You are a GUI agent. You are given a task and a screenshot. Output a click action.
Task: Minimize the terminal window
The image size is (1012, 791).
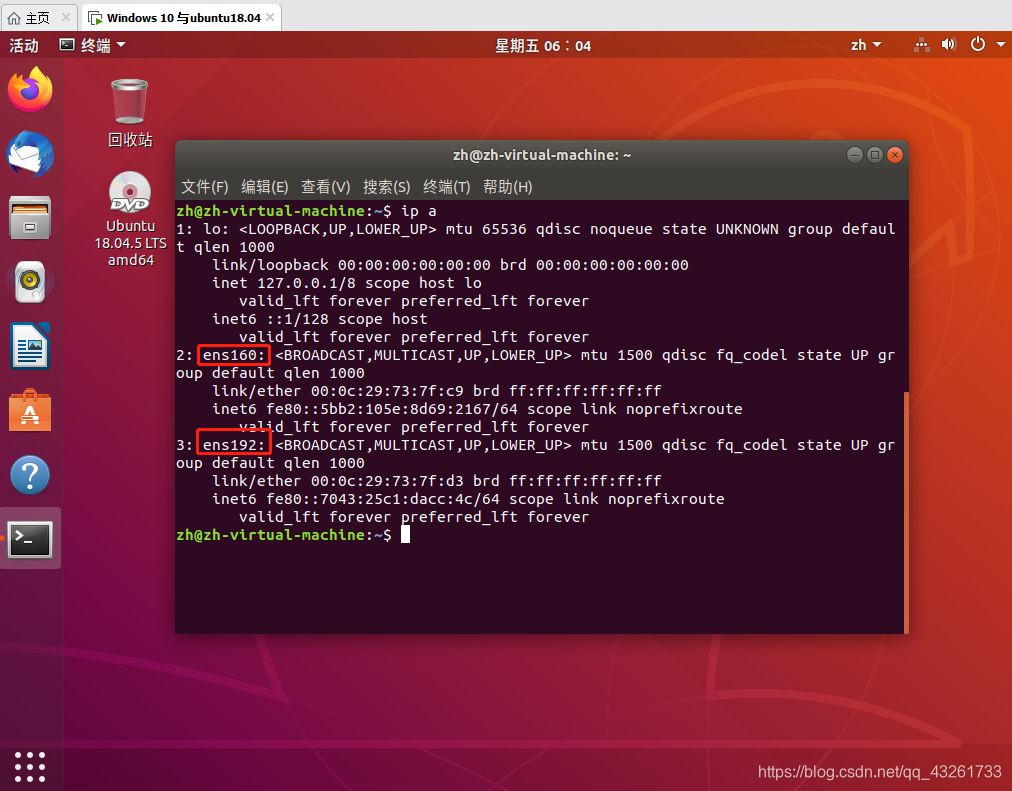tap(855, 155)
